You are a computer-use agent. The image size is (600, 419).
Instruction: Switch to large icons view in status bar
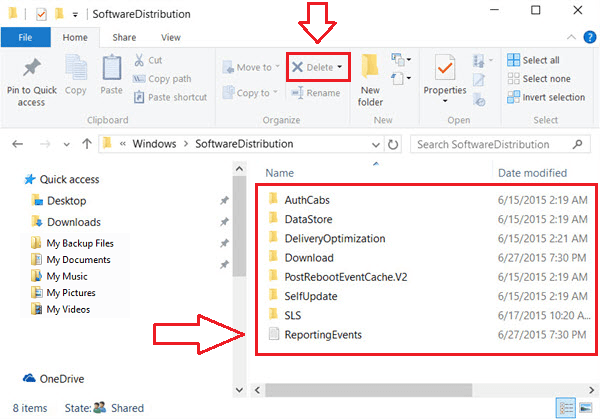click(587, 408)
